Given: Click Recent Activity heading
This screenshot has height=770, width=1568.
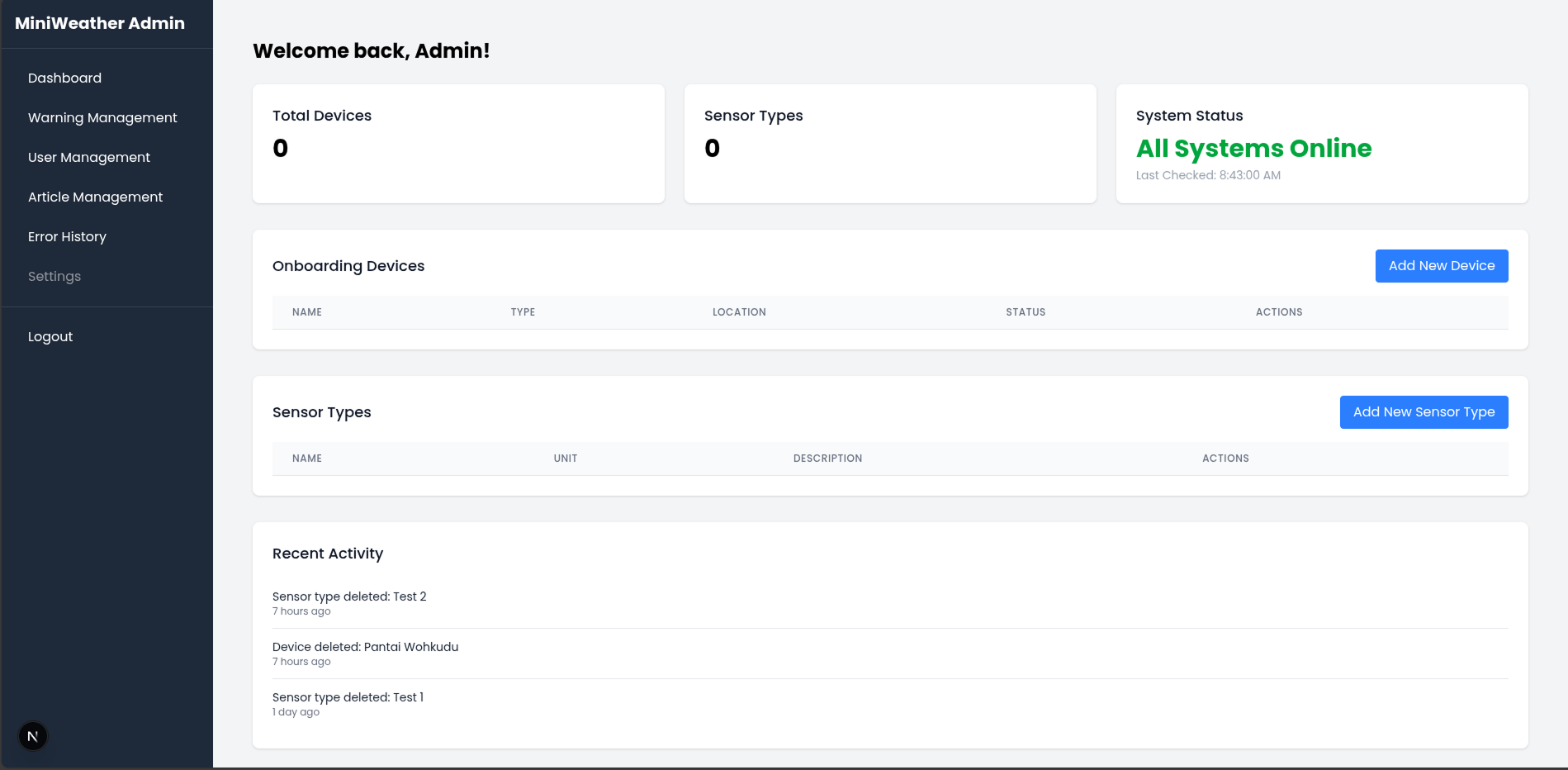Looking at the screenshot, I should click(x=328, y=554).
